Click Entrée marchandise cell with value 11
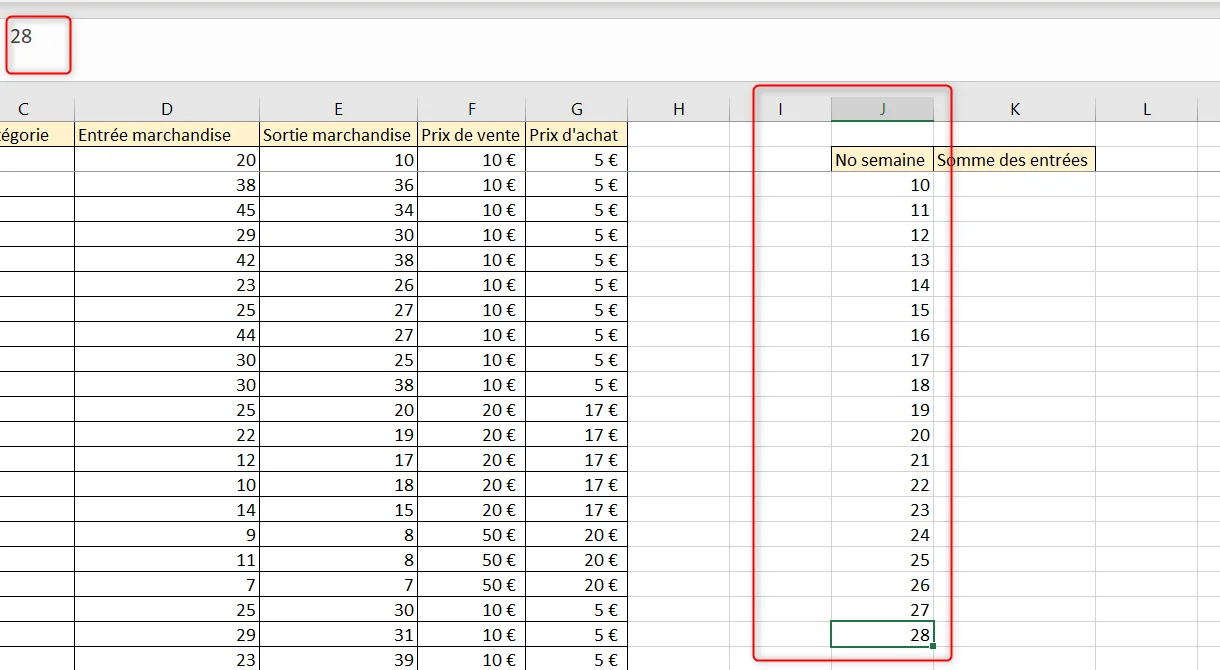The image size is (1220, 670). (x=167, y=560)
